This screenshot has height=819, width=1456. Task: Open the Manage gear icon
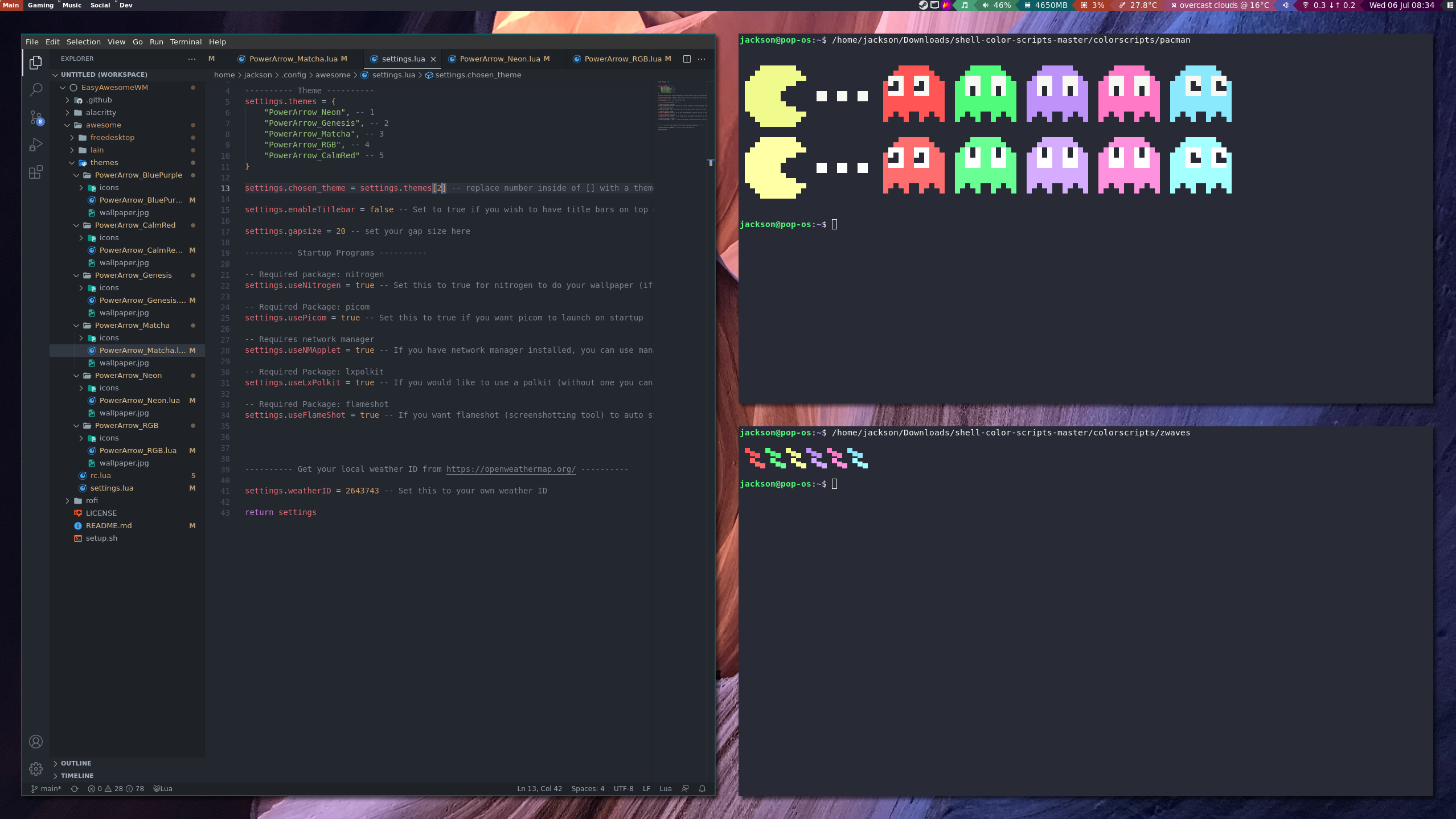pos(36,769)
